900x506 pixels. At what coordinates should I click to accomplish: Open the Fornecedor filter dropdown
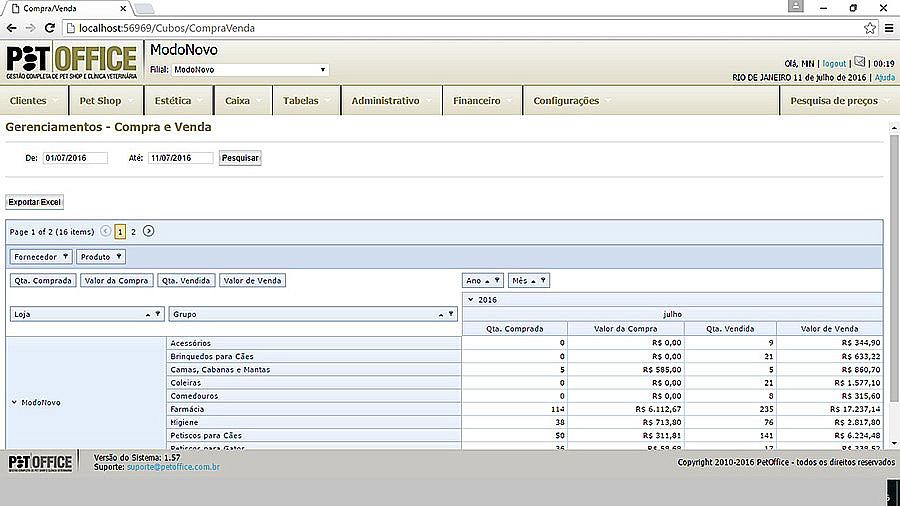coord(42,257)
